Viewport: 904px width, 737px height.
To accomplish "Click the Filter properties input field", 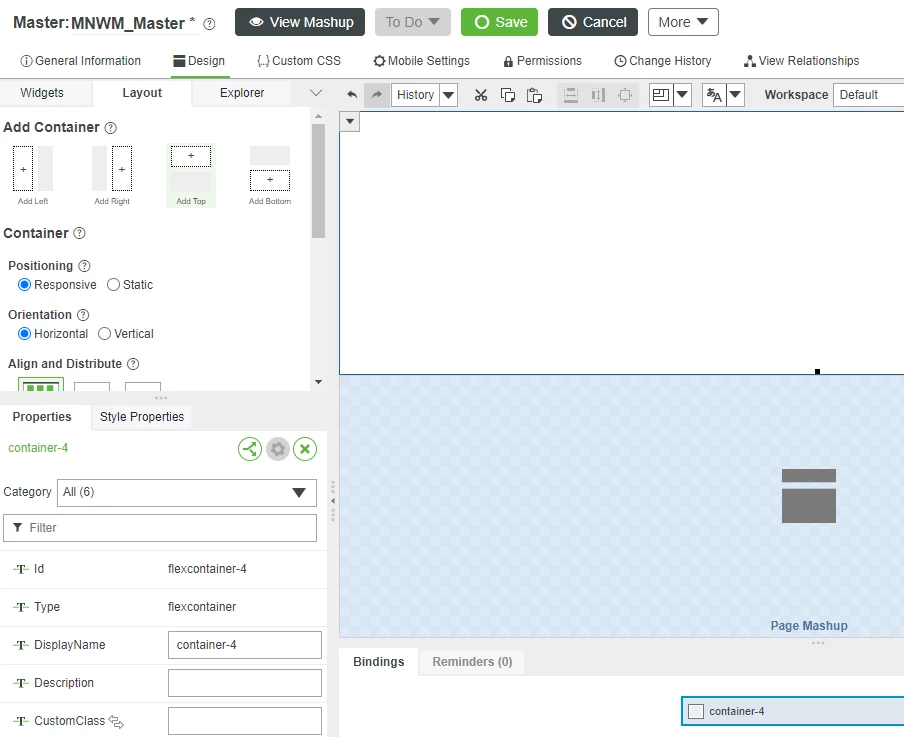I will (x=160, y=528).
